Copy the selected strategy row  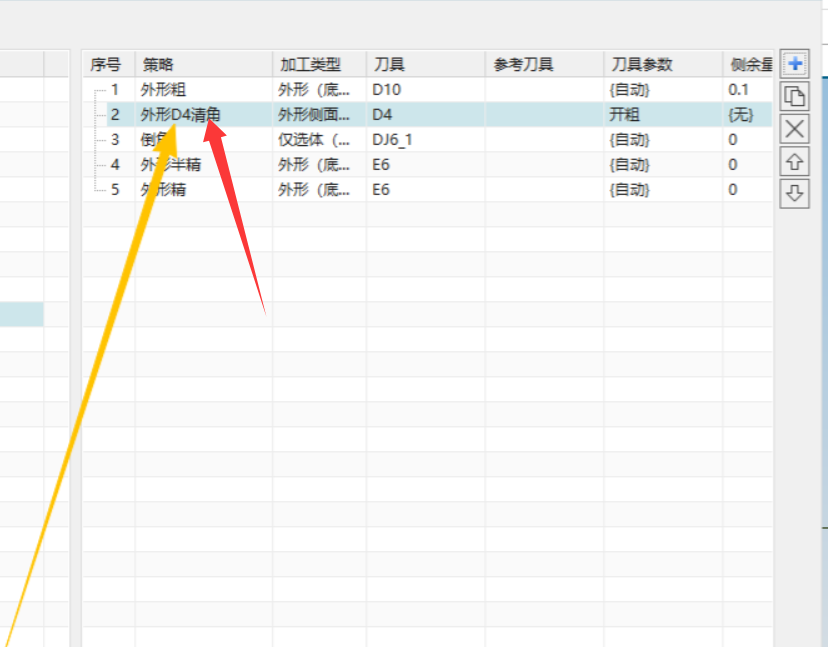click(795, 97)
